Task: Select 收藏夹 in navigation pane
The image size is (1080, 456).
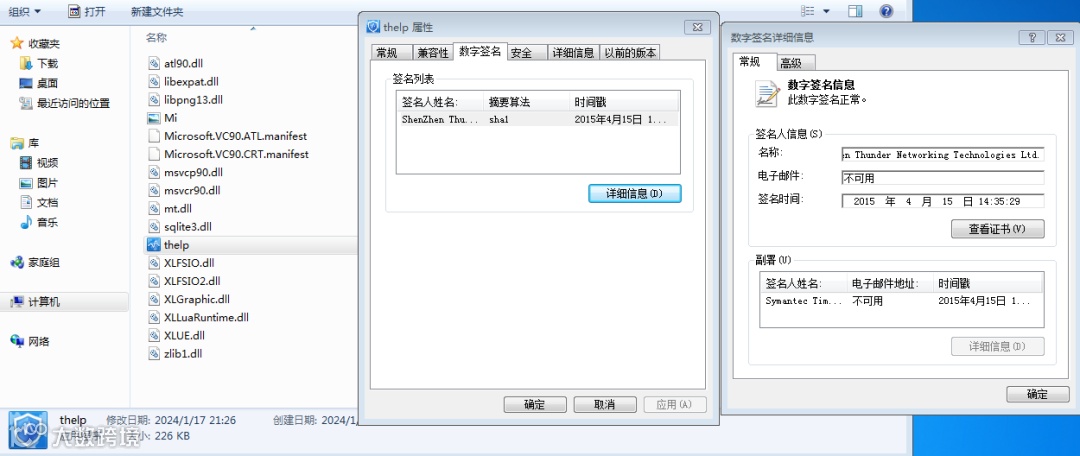Action: 36,43
